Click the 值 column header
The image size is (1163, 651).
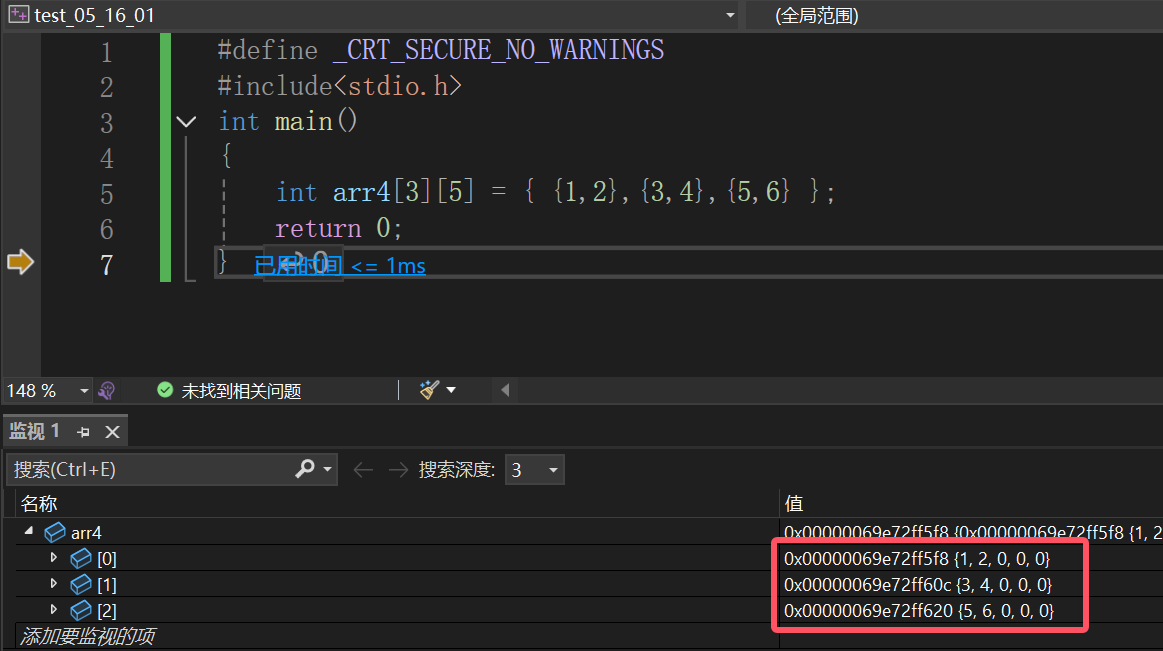tap(794, 504)
